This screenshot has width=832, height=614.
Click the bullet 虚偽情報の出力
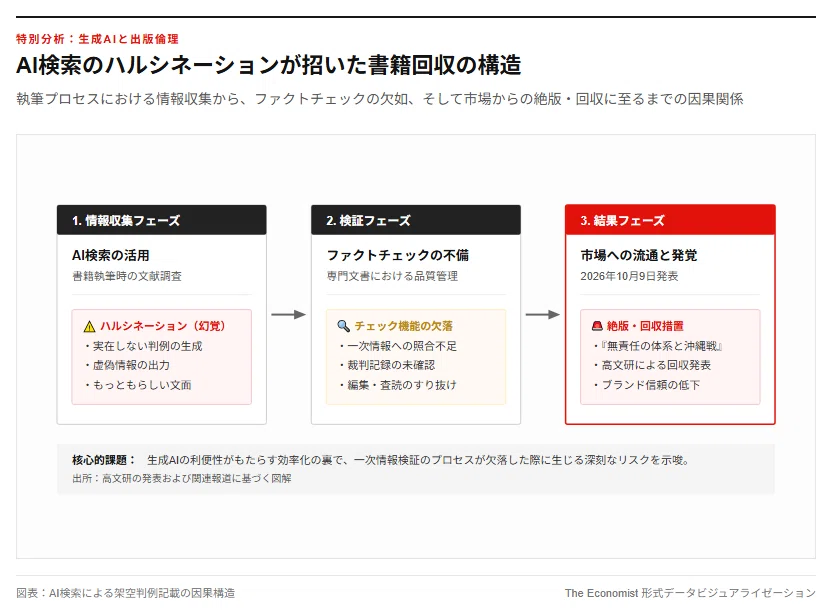tap(127, 365)
